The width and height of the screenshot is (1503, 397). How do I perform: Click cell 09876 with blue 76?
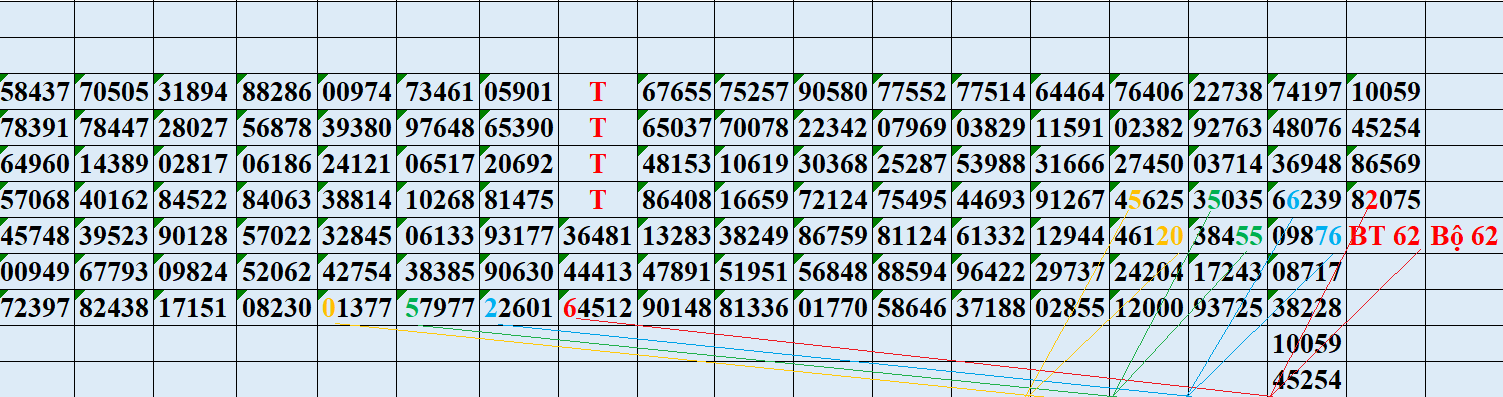1307,236
